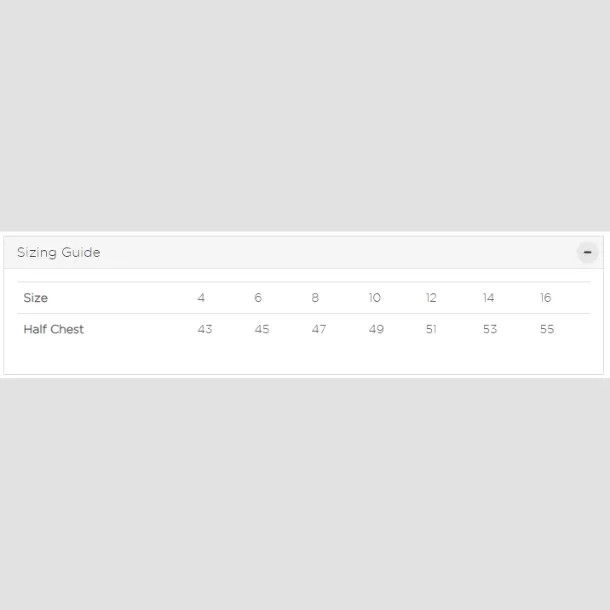610x610 pixels.
Task: Click half chest value 45
Action: pyautogui.click(x=262, y=329)
